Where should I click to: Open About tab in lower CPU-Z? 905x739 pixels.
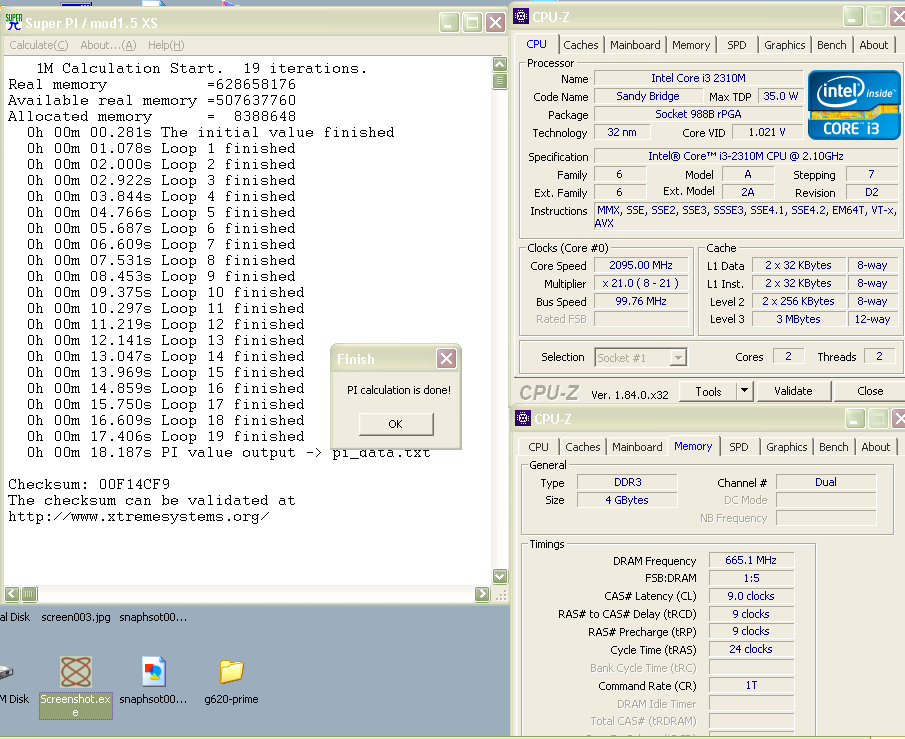pos(876,447)
